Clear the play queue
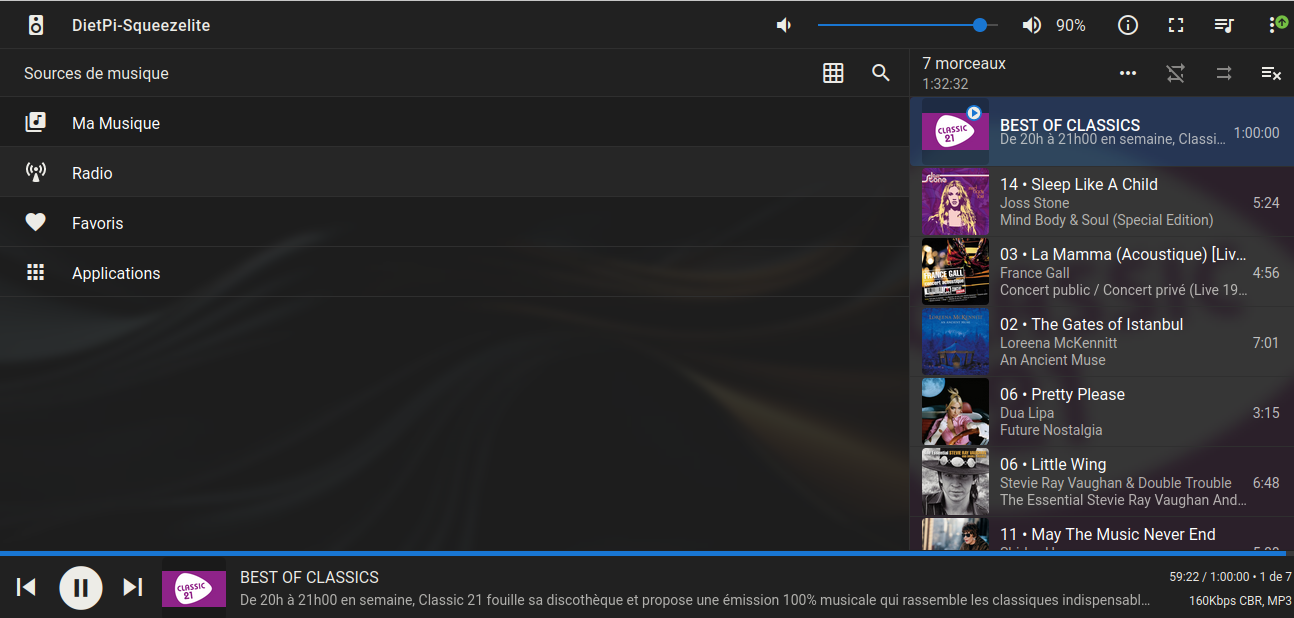 1271,73
